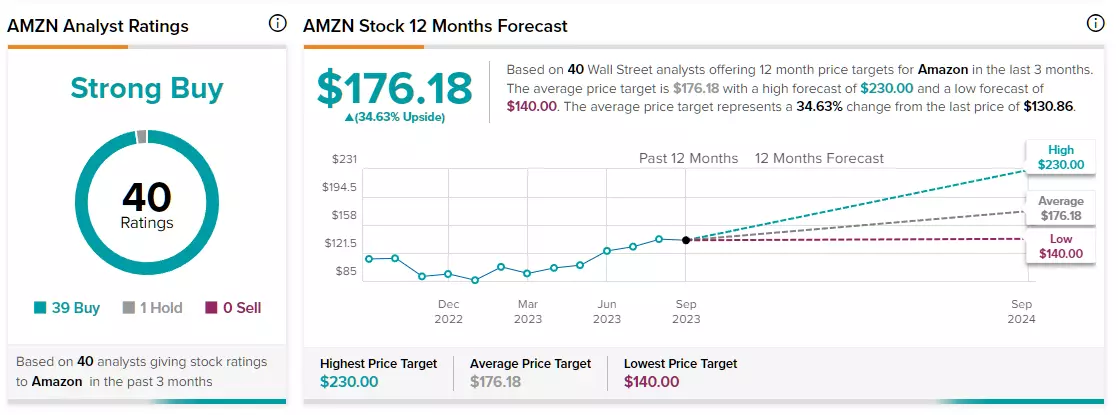The height and width of the screenshot is (415, 1118).
Task: Select the Average $176.18 forecast label
Action: 1061,208
